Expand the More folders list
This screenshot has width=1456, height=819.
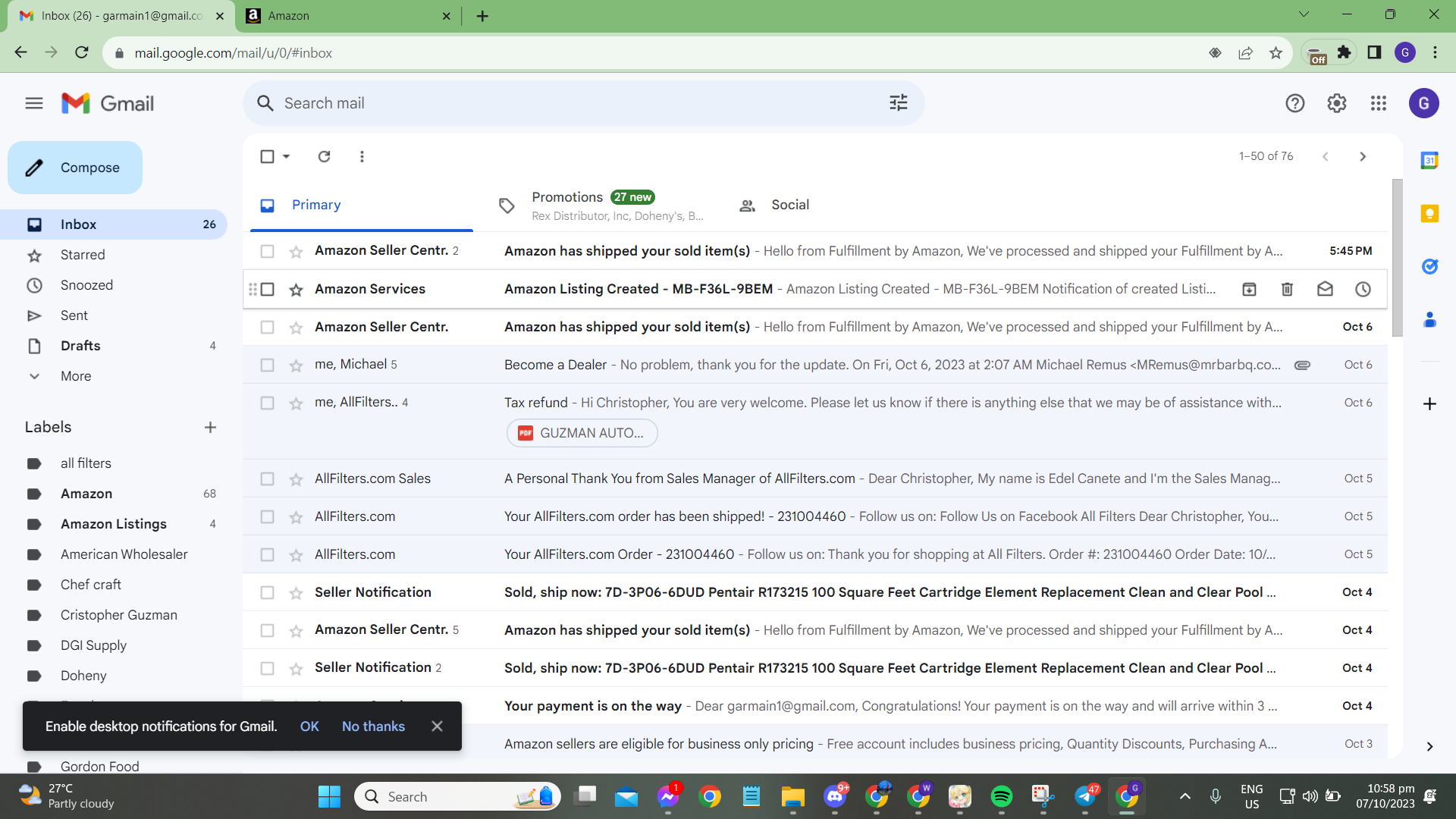tap(76, 376)
